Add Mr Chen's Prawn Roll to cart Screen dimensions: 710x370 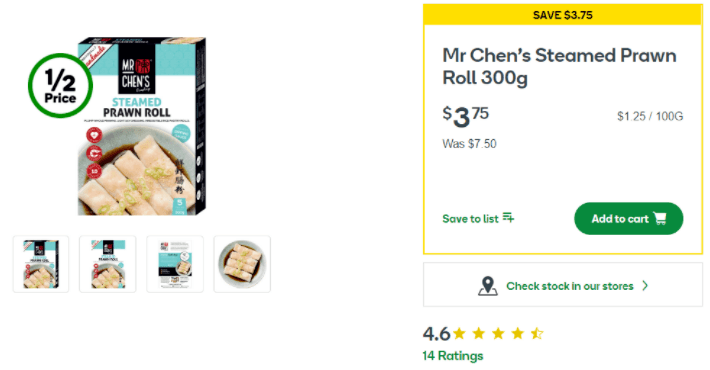tap(628, 219)
